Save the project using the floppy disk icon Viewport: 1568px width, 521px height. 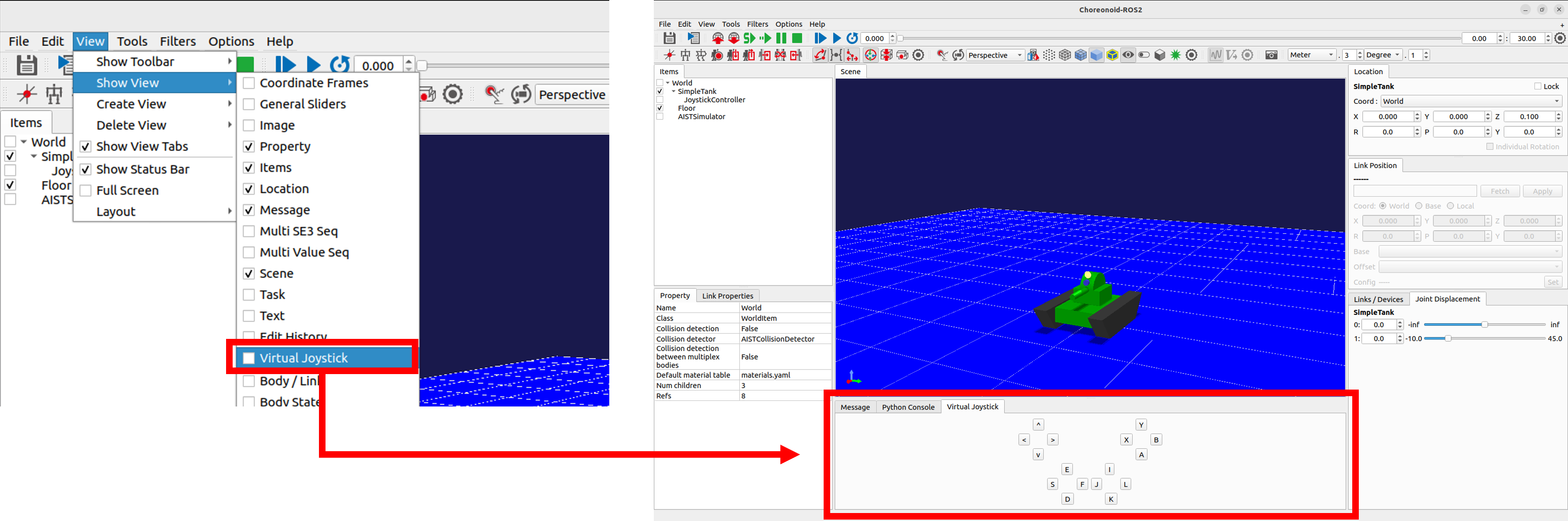669,38
